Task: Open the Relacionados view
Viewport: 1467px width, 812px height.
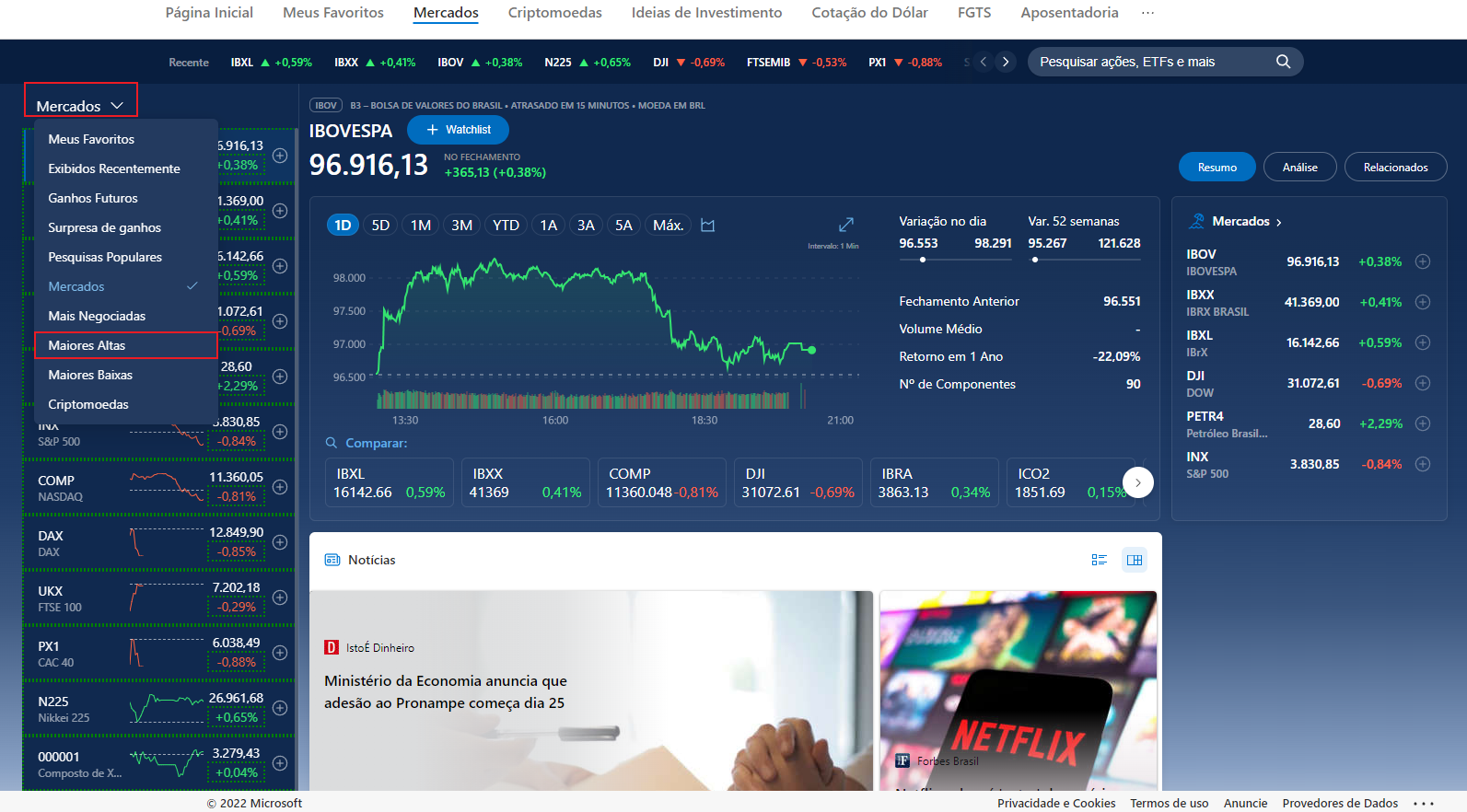Action: point(1395,167)
